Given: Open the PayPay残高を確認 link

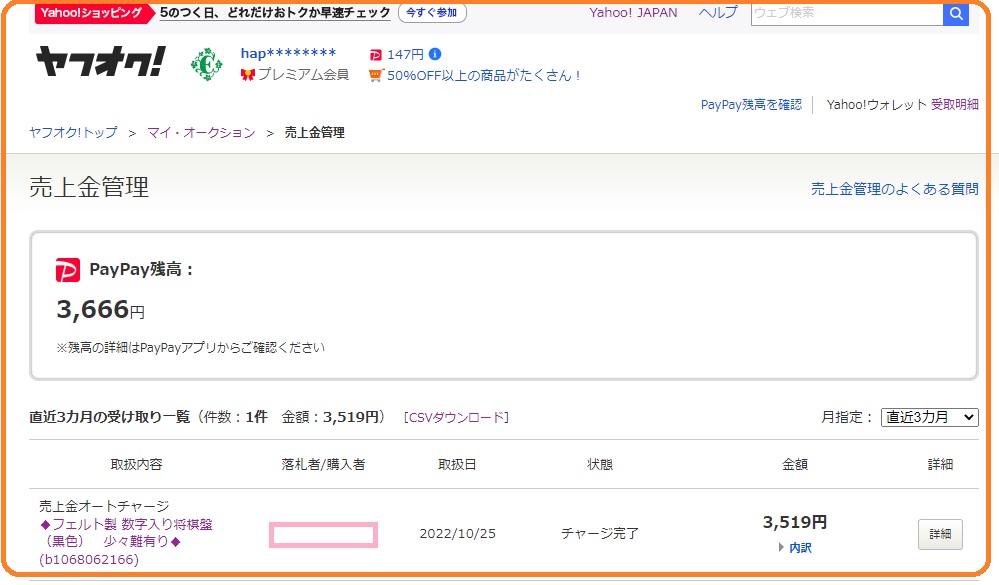Looking at the screenshot, I should point(751,105).
